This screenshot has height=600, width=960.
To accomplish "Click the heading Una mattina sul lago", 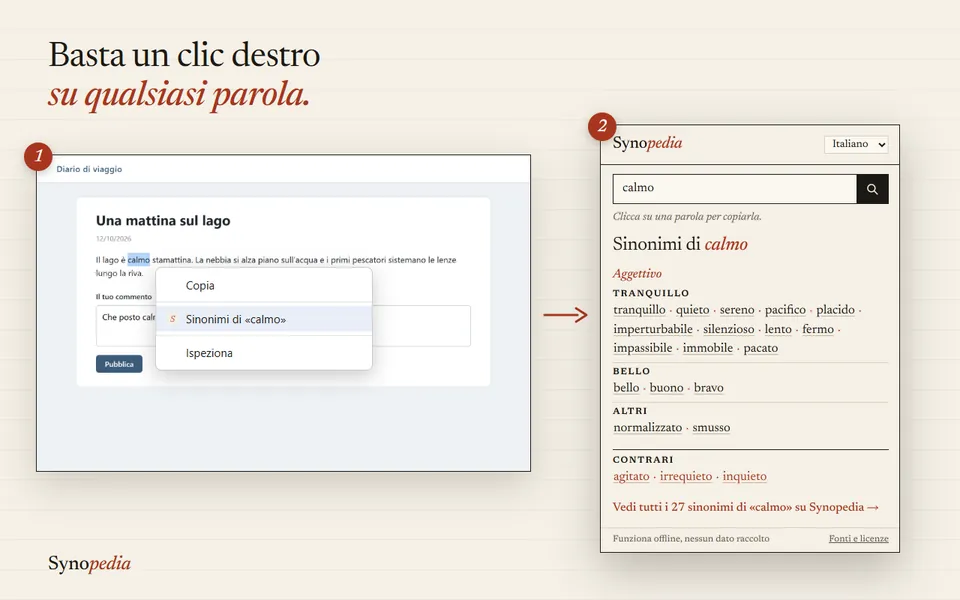I will [x=163, y=220].
